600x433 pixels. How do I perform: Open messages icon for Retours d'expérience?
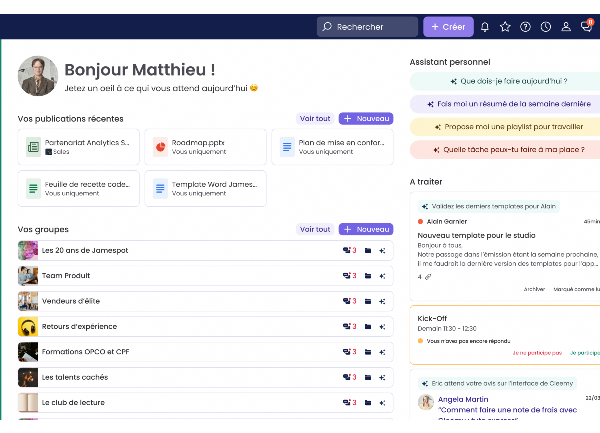click(x=349, y=327)
